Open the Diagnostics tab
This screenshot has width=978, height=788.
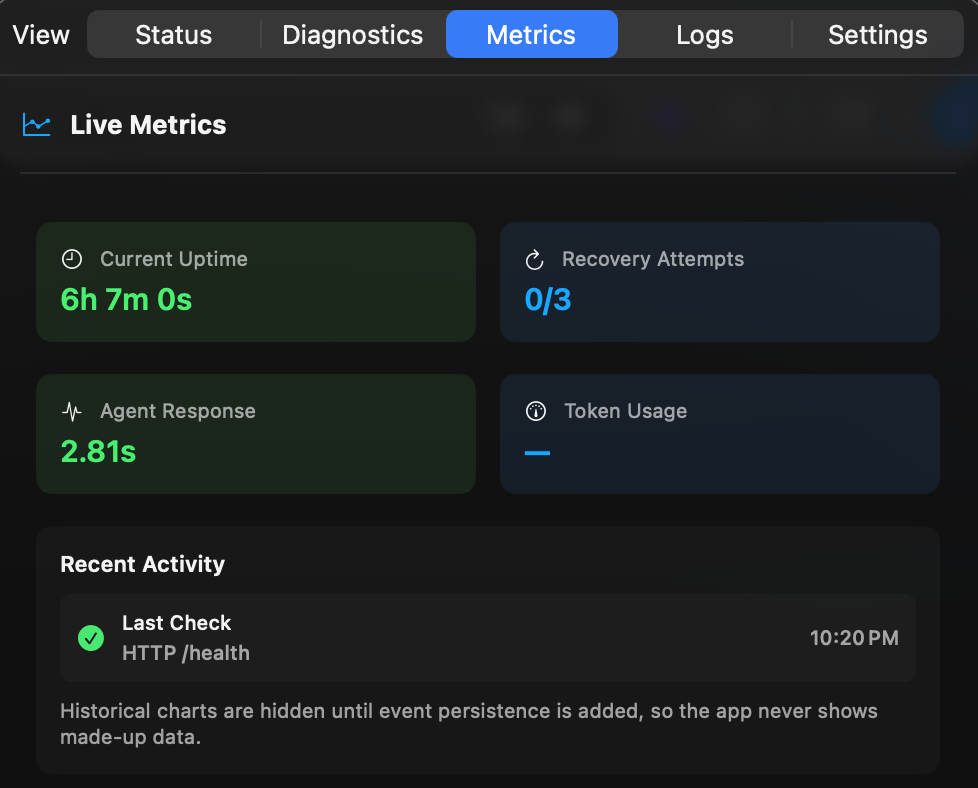click(x=352, y=34)
